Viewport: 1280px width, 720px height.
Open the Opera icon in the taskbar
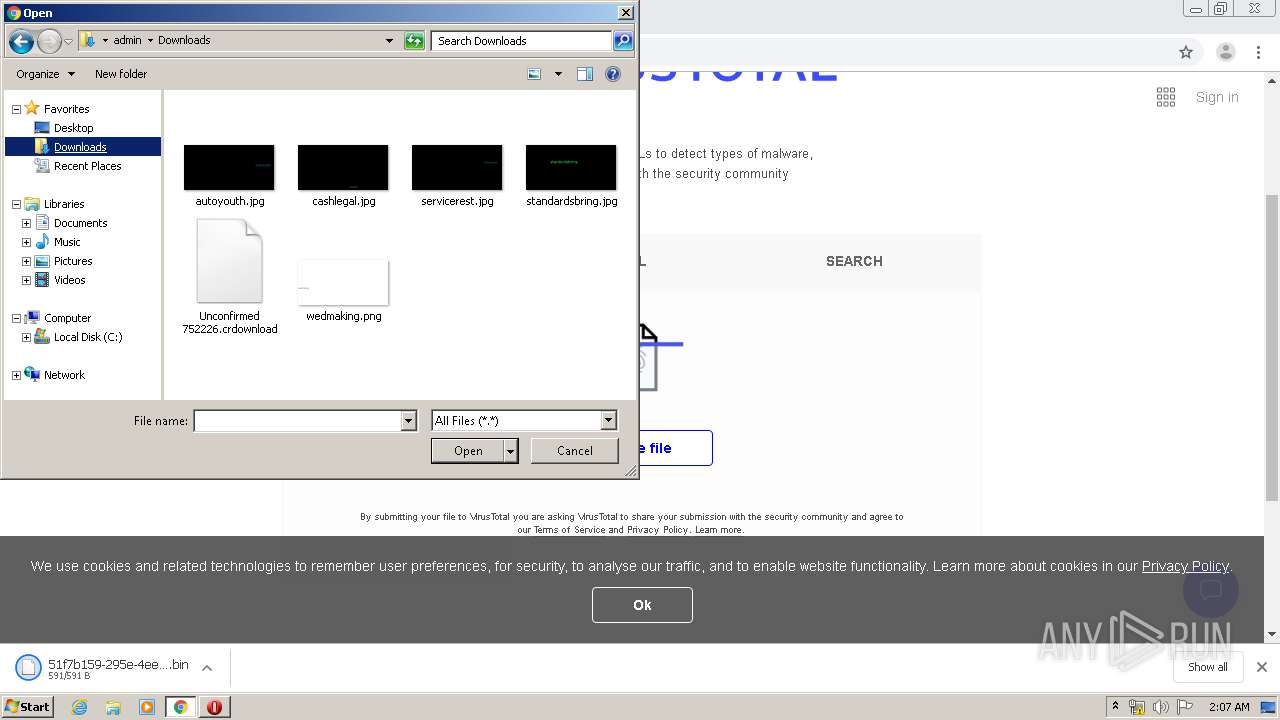pos(214,707)
